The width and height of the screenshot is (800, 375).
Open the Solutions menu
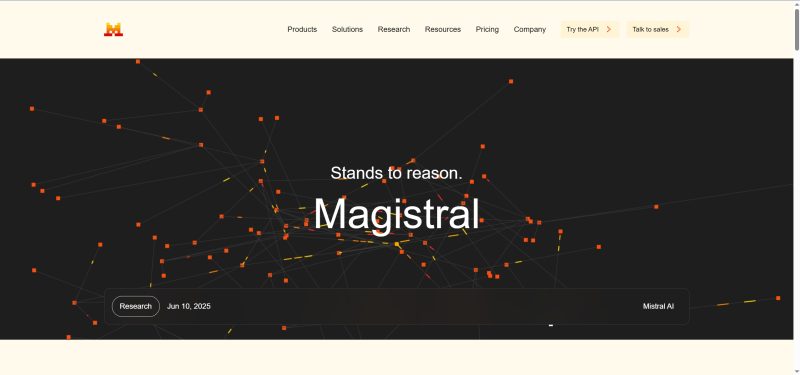coord(347,30)
